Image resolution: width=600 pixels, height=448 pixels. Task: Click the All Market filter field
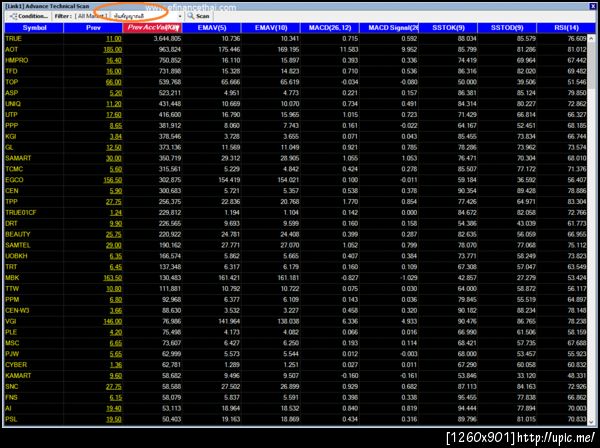point(92,16)
